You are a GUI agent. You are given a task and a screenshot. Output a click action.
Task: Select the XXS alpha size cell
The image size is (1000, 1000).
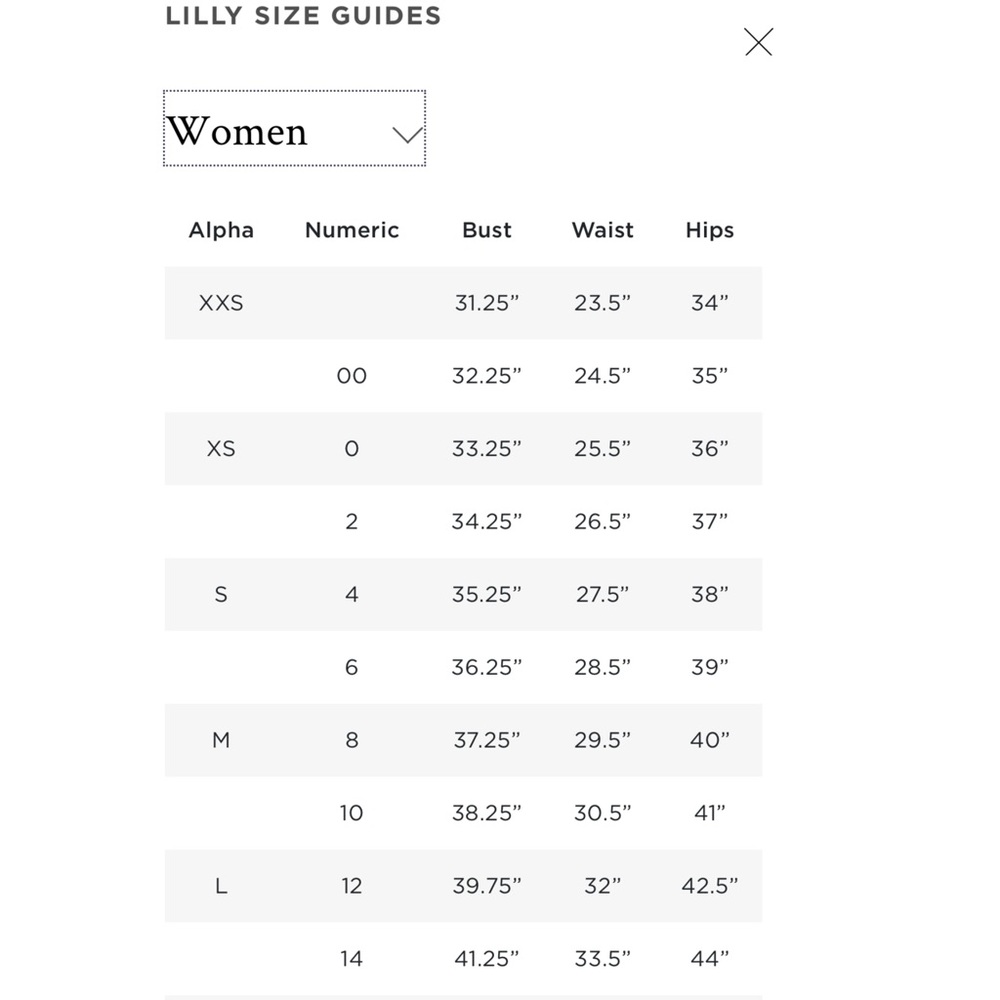221,303
